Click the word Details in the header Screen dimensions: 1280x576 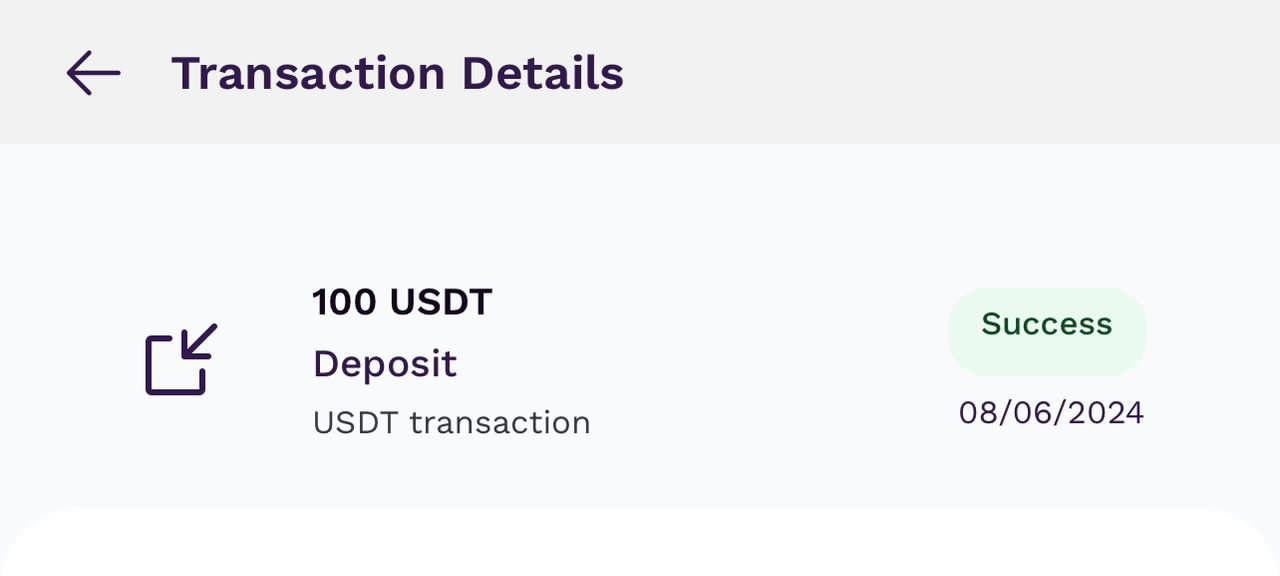[x=542, y=74]
